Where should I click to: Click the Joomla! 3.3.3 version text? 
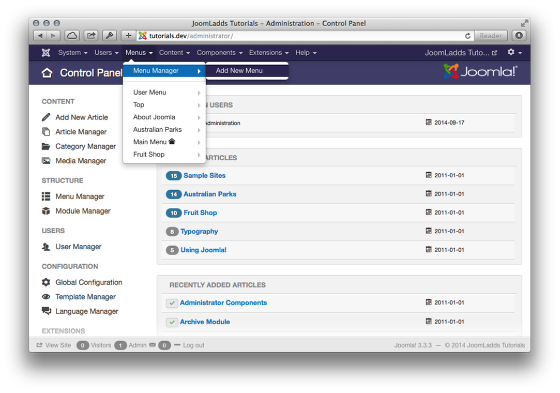(x=413, y=345)
